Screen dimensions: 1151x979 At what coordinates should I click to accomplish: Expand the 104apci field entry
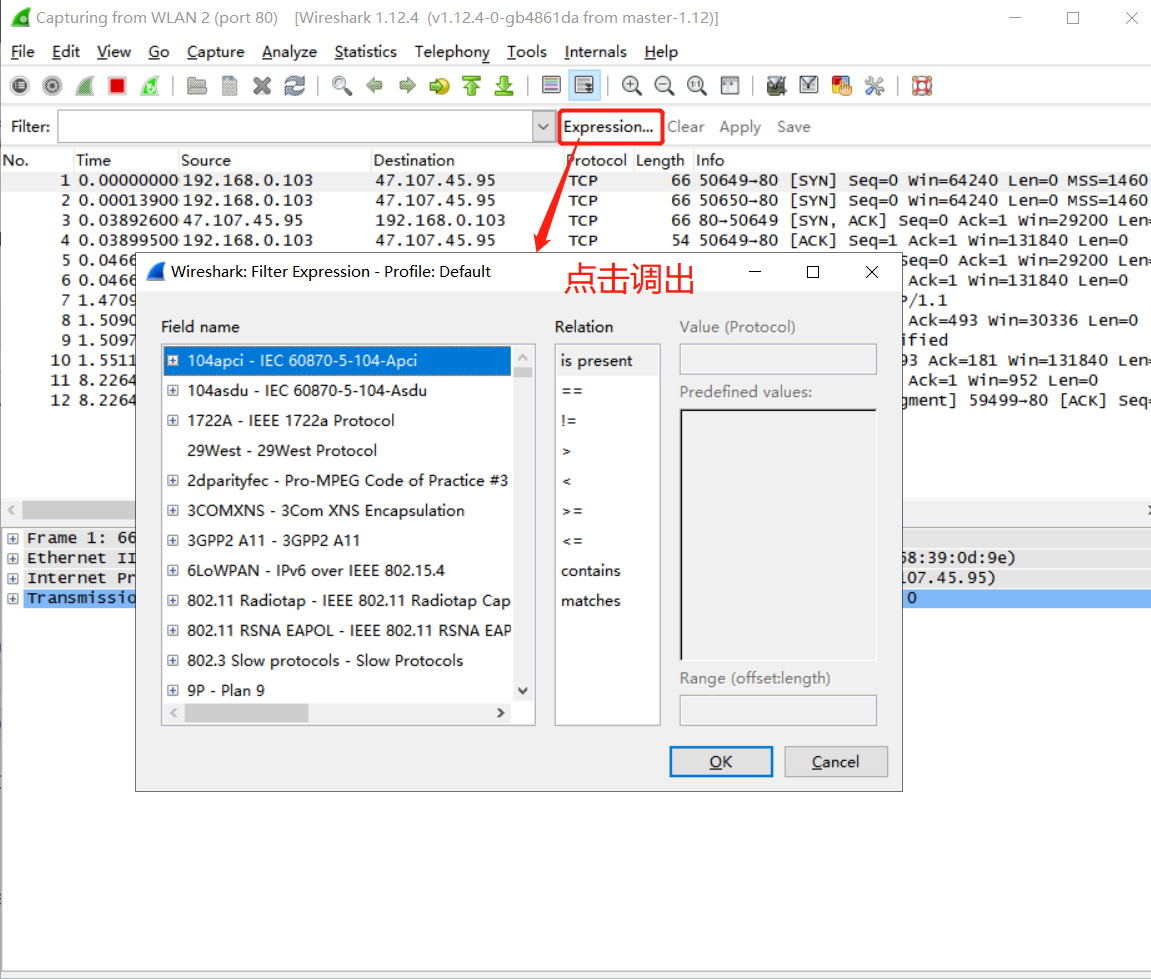click(x=173, y=360)
